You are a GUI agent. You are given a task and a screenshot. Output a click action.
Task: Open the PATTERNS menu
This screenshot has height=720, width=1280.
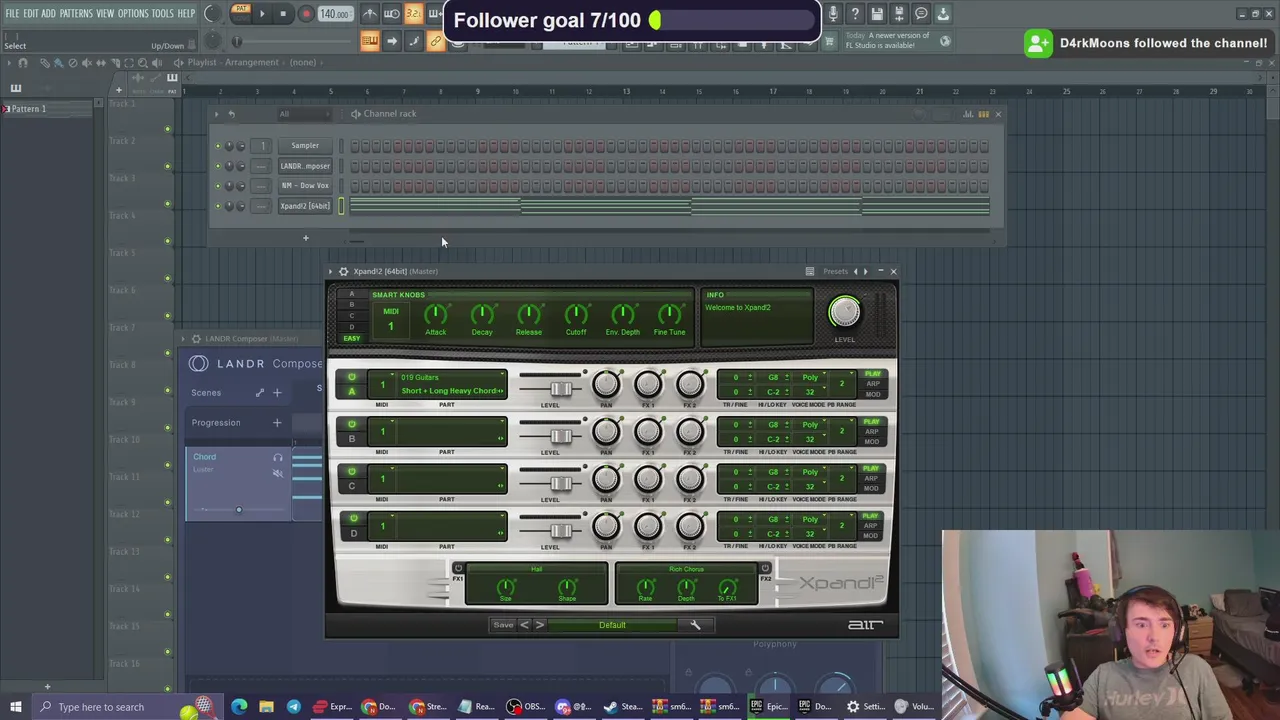pos(76,13)
